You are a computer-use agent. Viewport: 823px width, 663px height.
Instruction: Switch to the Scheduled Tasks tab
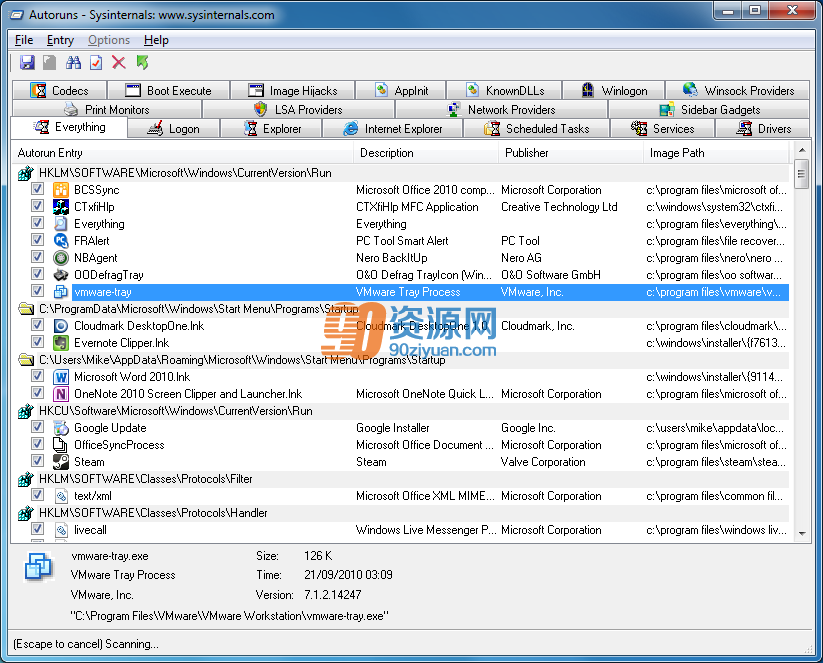pos(536,129)
